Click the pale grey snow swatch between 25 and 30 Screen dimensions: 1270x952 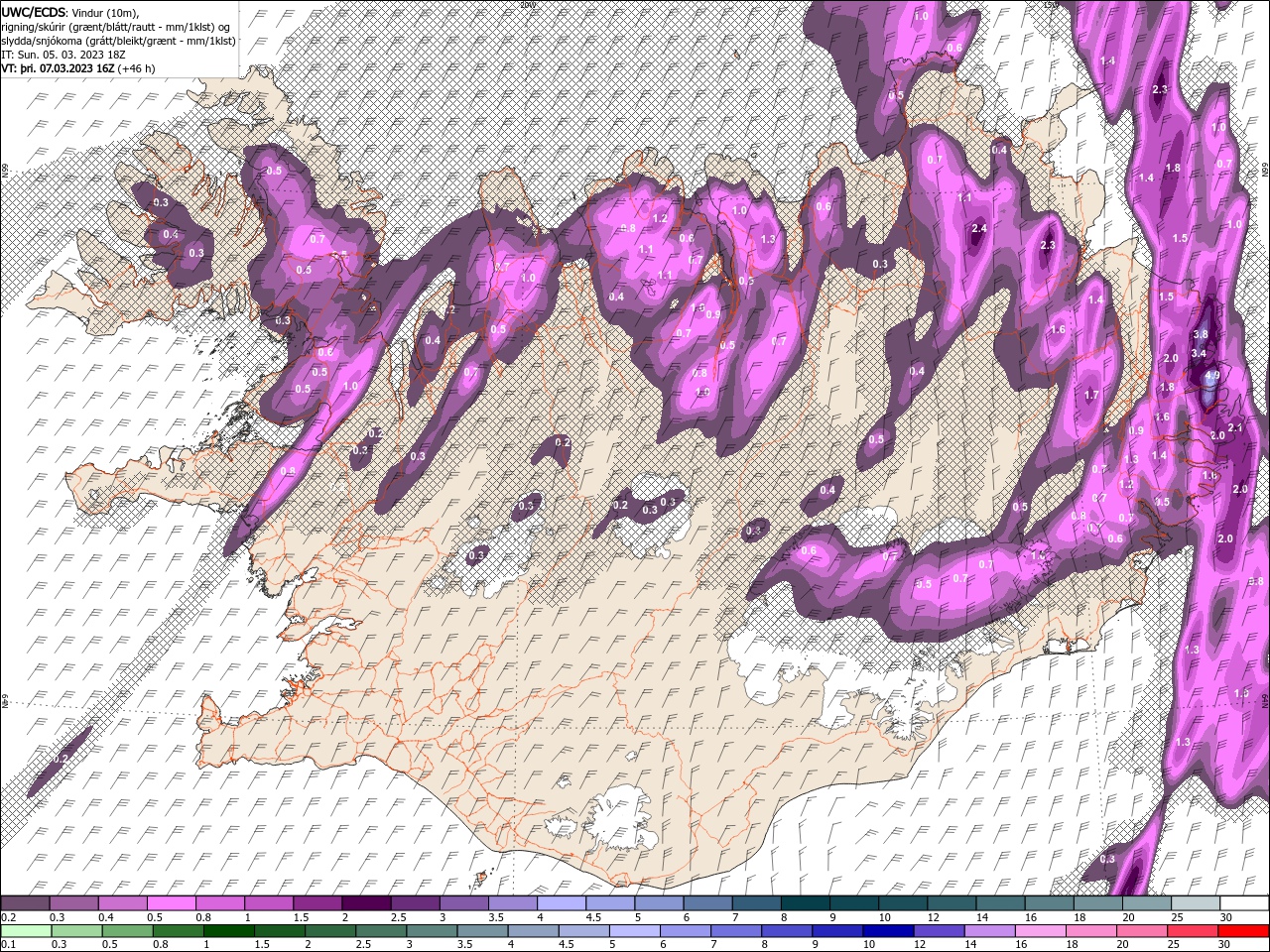point(1196,903)
